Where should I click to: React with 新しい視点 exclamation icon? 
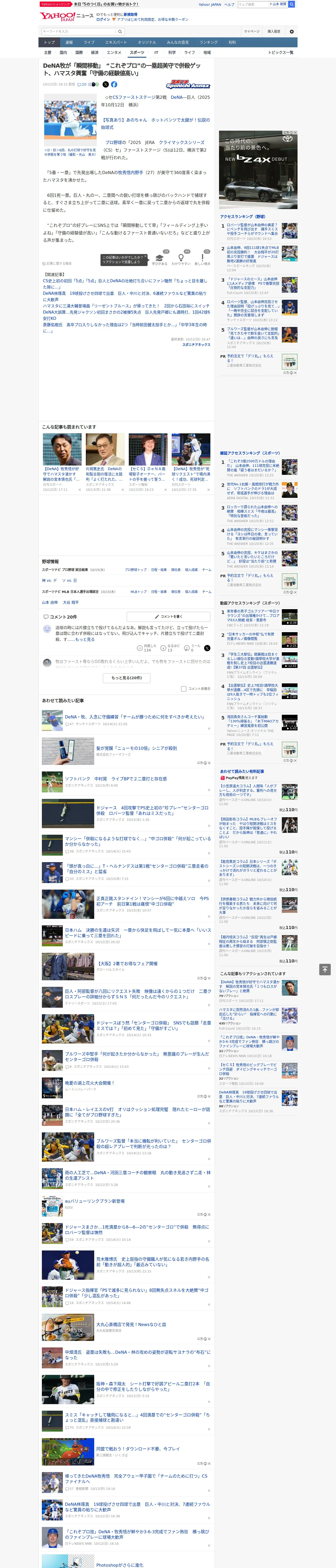(x=203, y=257)
